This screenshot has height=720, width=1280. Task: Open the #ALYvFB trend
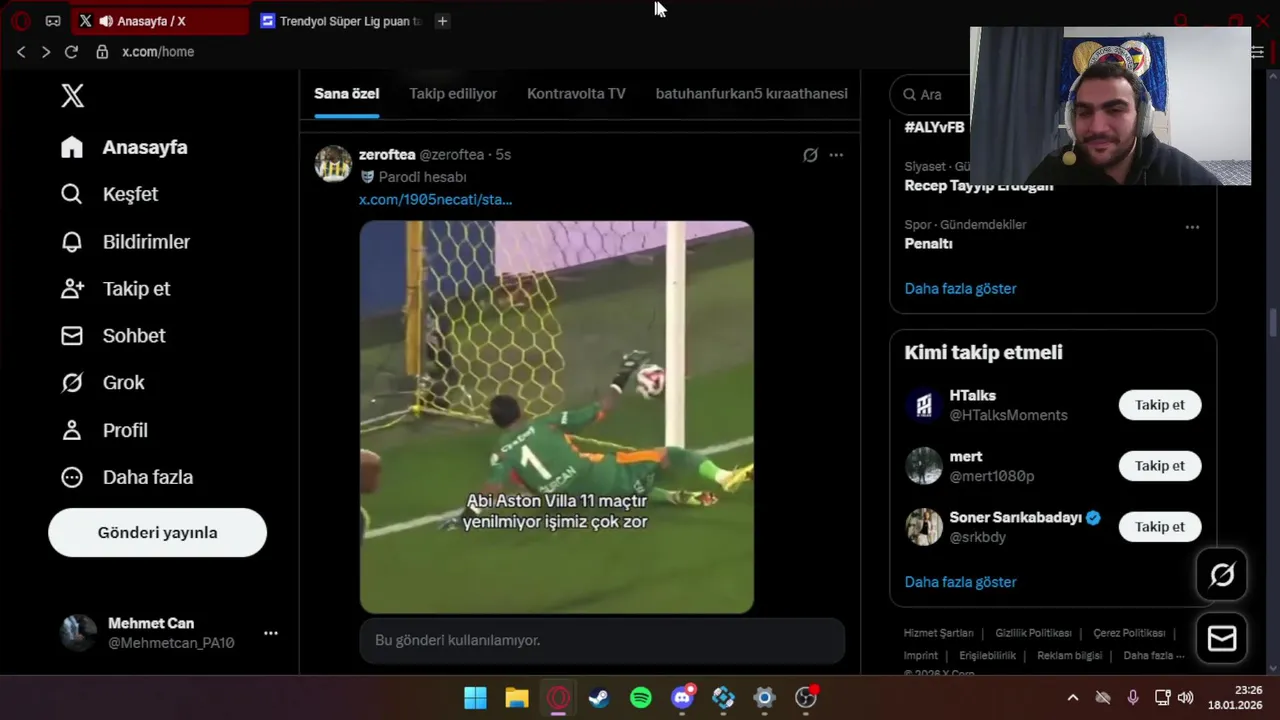pyautogui.click(x=934, y=127)
